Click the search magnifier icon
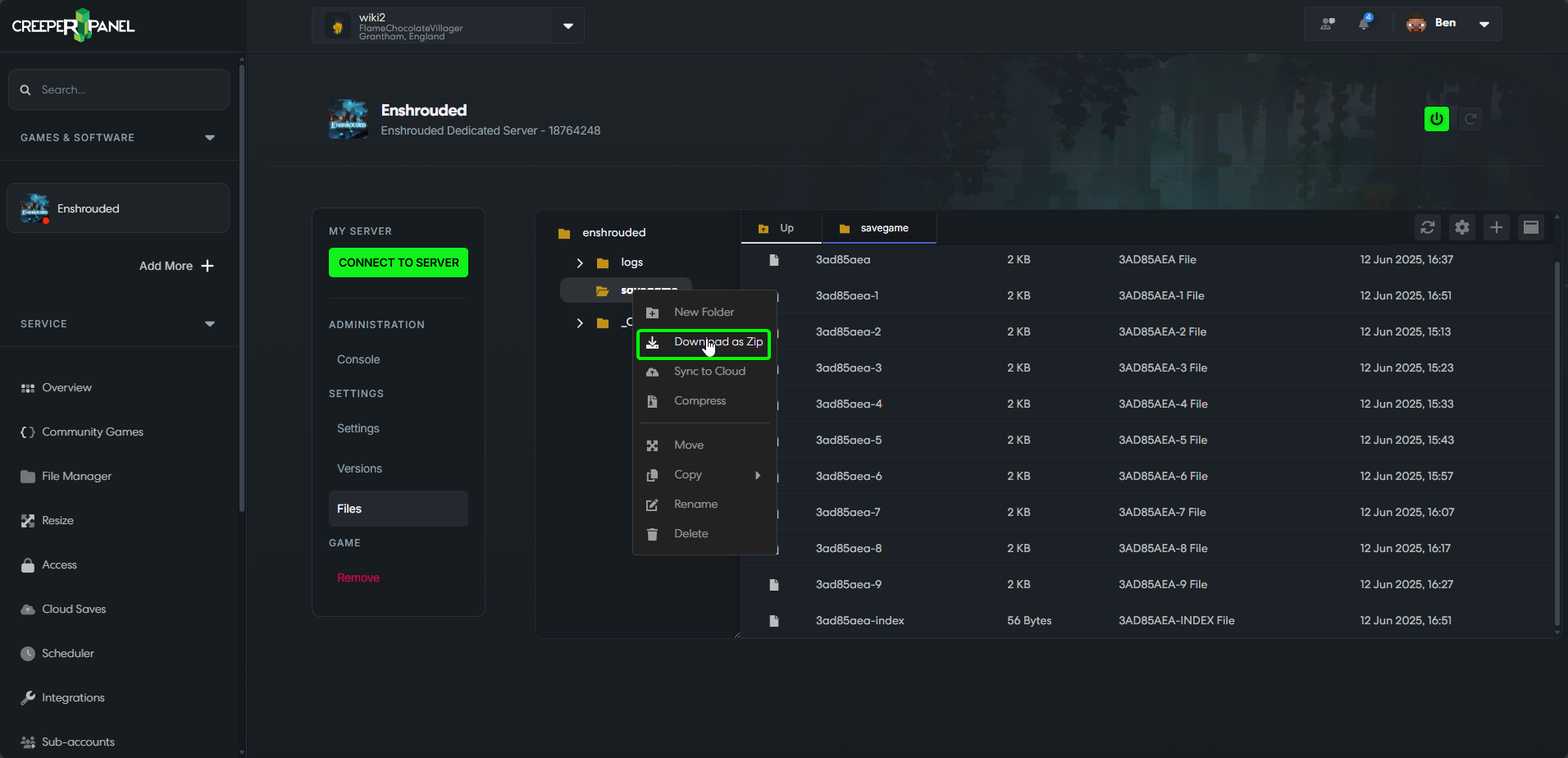 tap(25, 90)
